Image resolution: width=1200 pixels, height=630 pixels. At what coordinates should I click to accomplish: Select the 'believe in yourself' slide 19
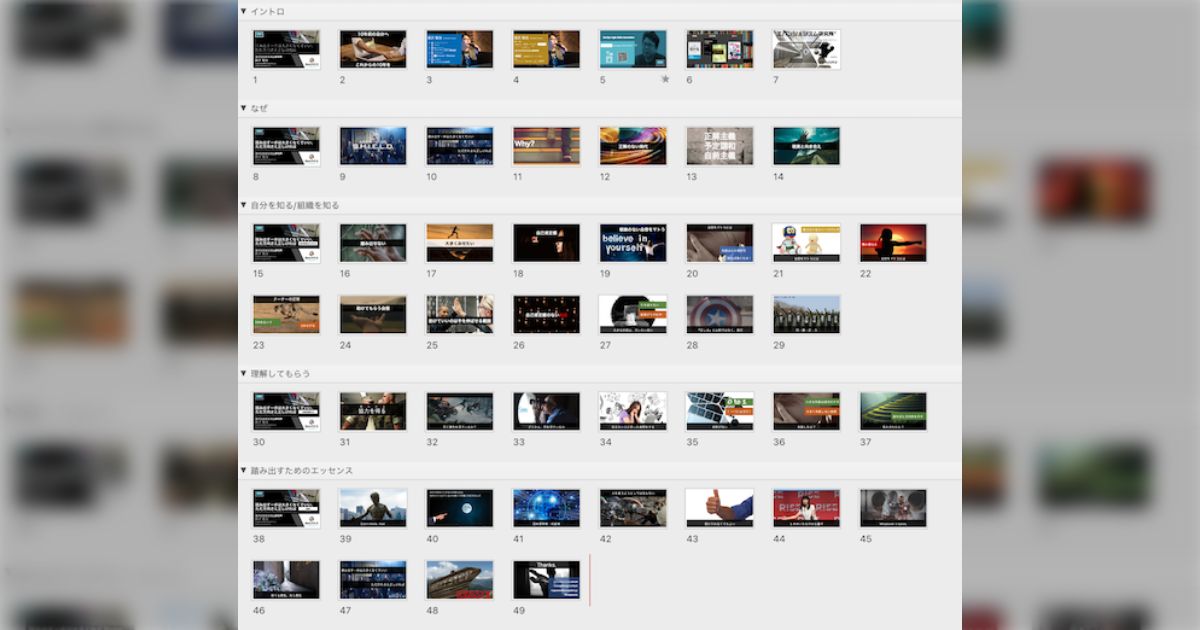point(633,243)
